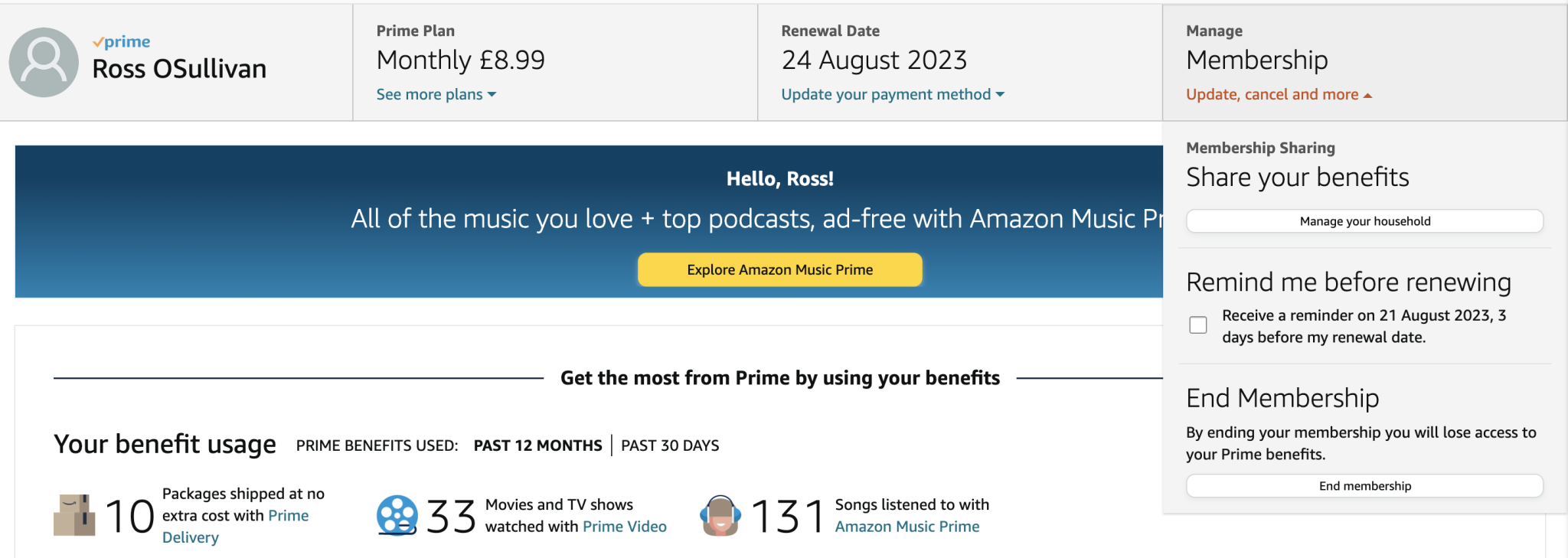Expand the See more plans dropdown
This screenshot has height=558, width=1568.
(436, 94)
